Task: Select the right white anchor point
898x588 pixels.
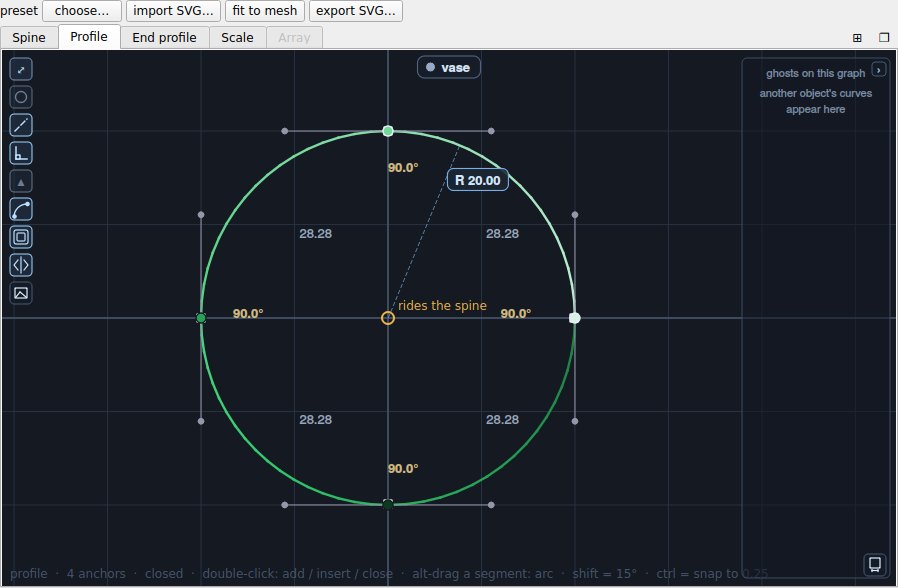Action: tap(575, 318)
